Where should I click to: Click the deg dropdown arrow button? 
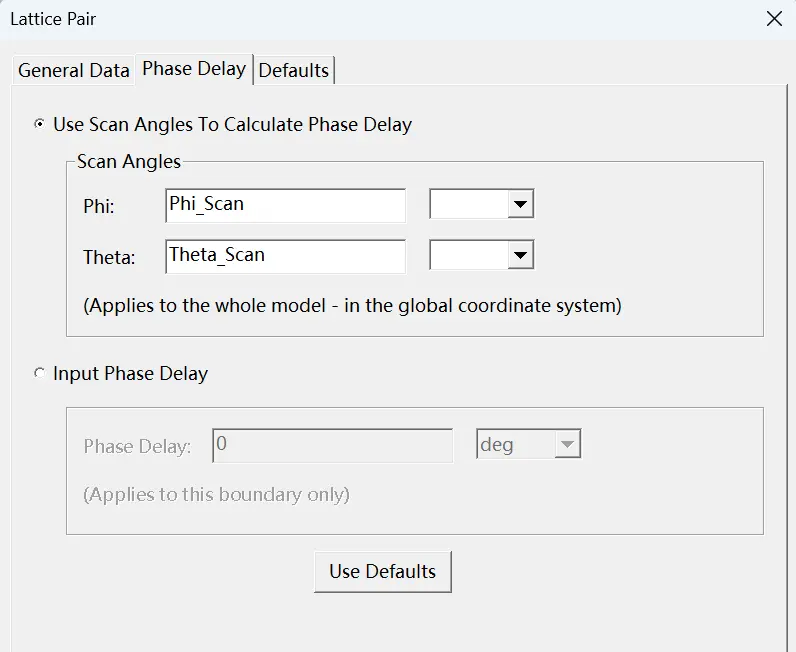[567, 444]
